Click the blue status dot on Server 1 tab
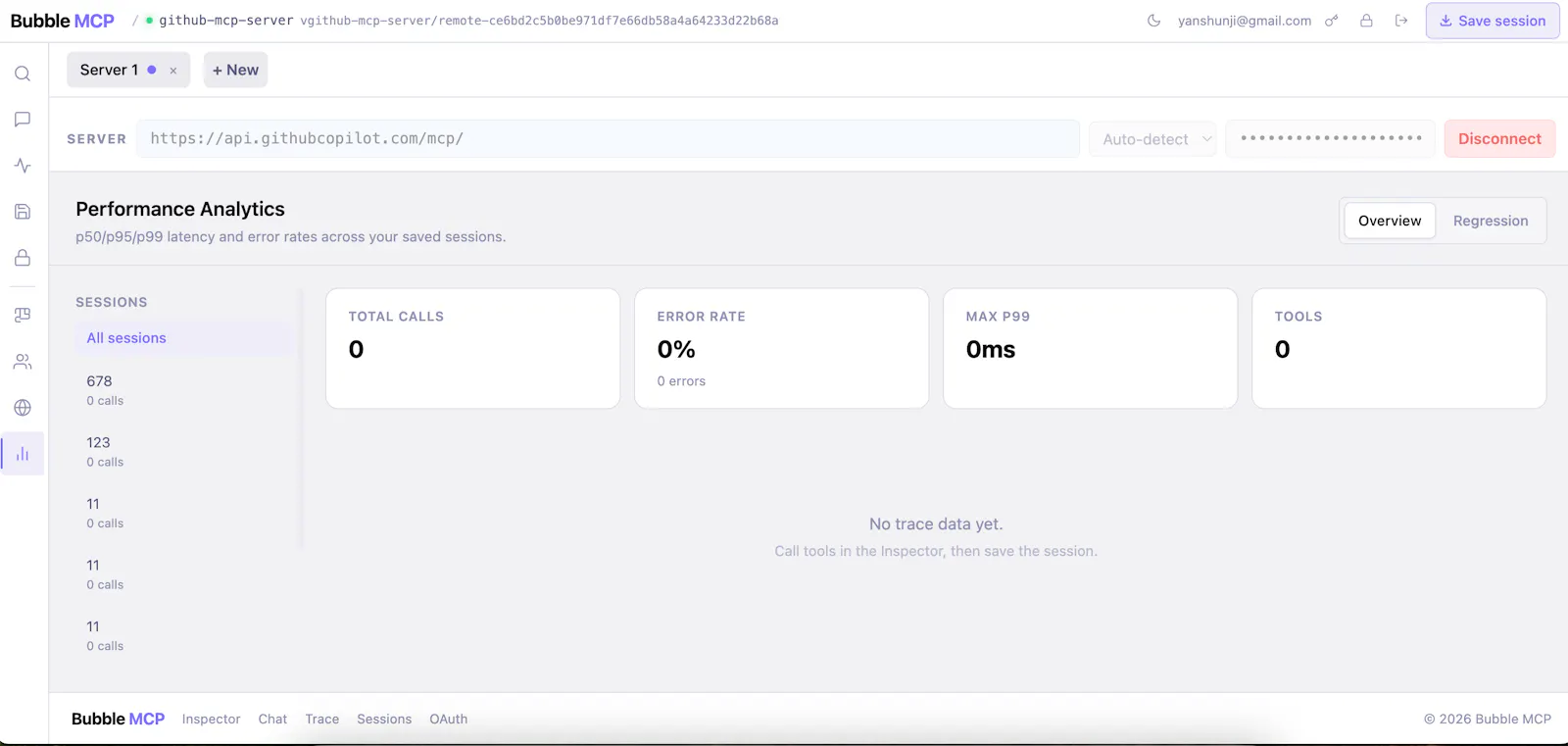The image size is (1568, 746). coord(152,70)
